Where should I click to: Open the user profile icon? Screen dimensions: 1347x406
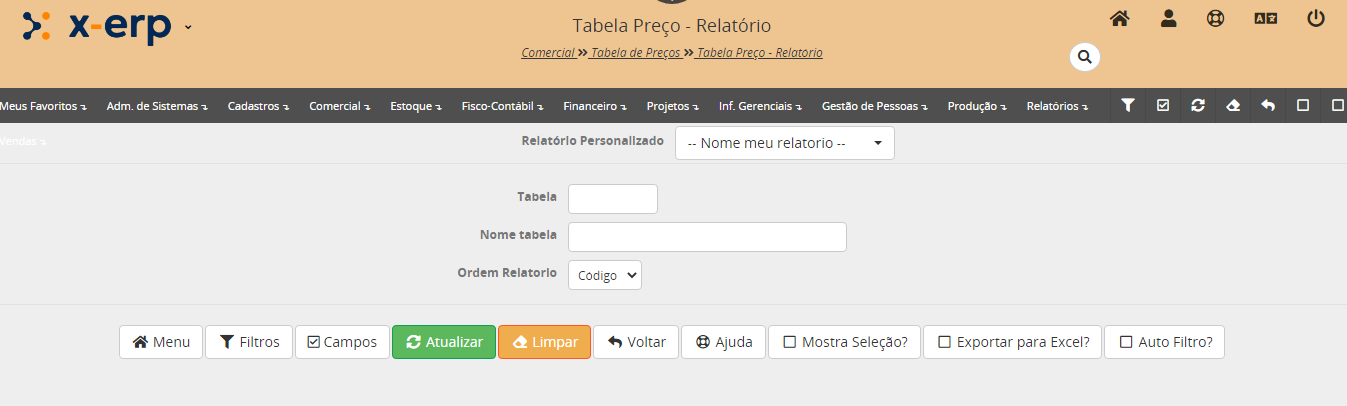coord(1168,18)
